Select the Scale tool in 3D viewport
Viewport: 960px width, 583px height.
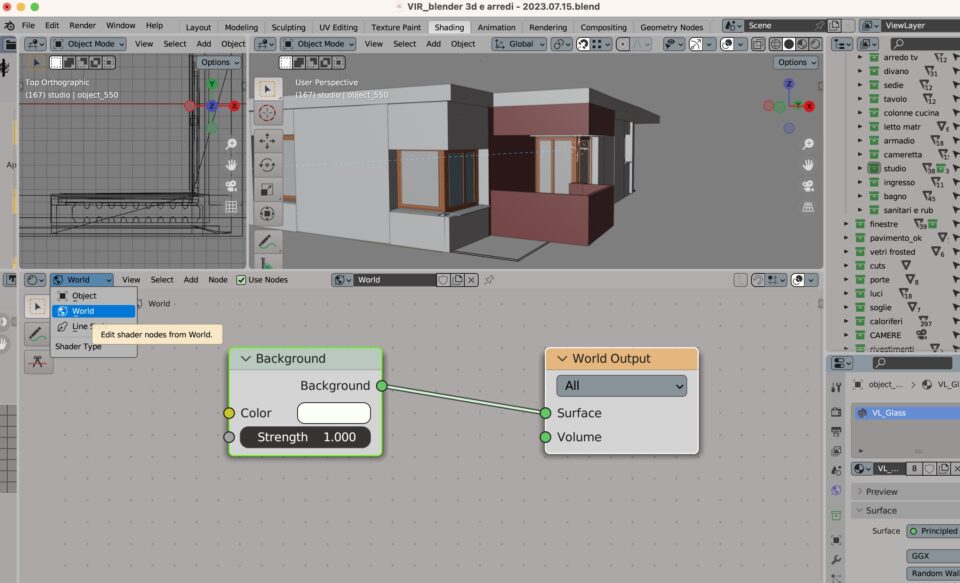(x=267, y=189)
